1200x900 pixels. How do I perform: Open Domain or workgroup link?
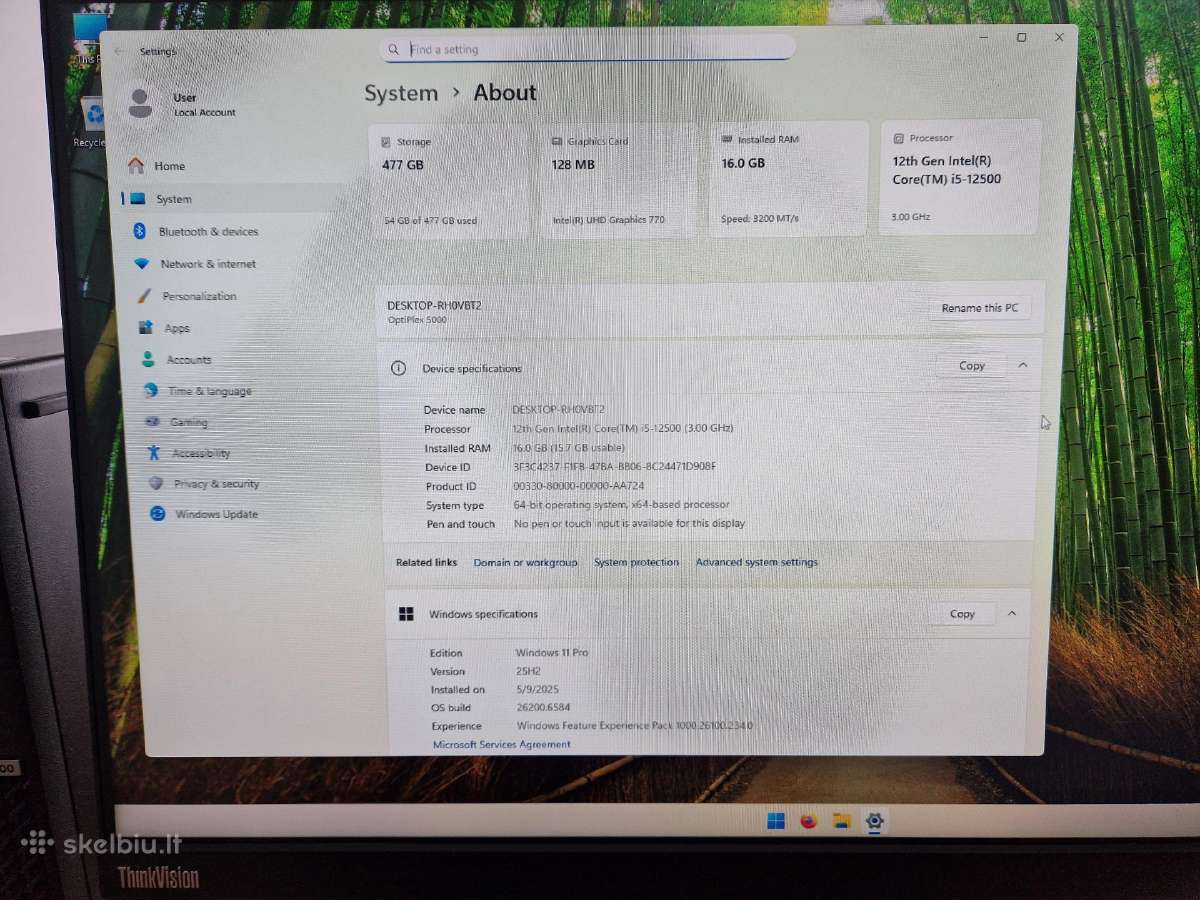525,563
